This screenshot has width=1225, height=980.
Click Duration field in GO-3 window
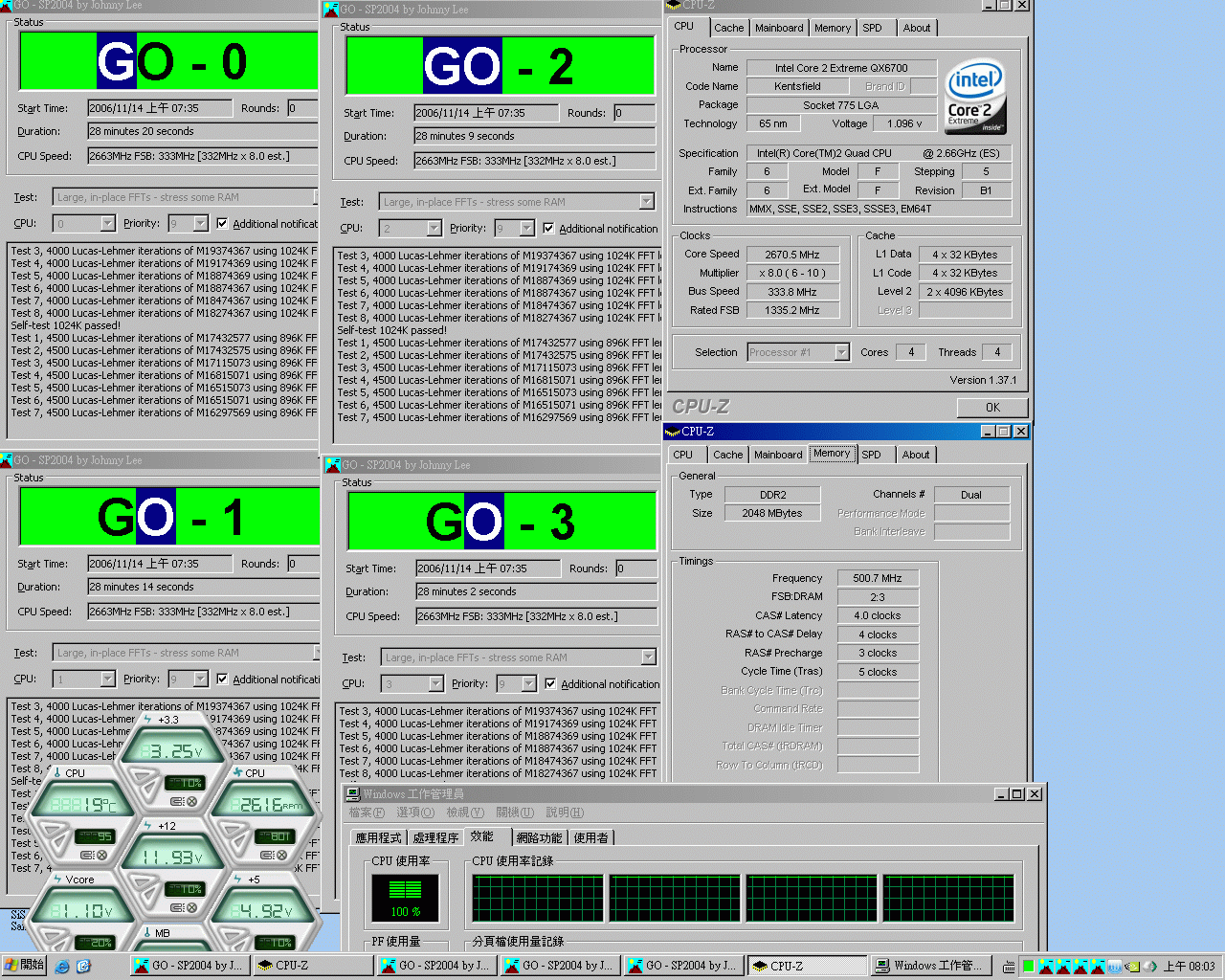click(536, 591)
